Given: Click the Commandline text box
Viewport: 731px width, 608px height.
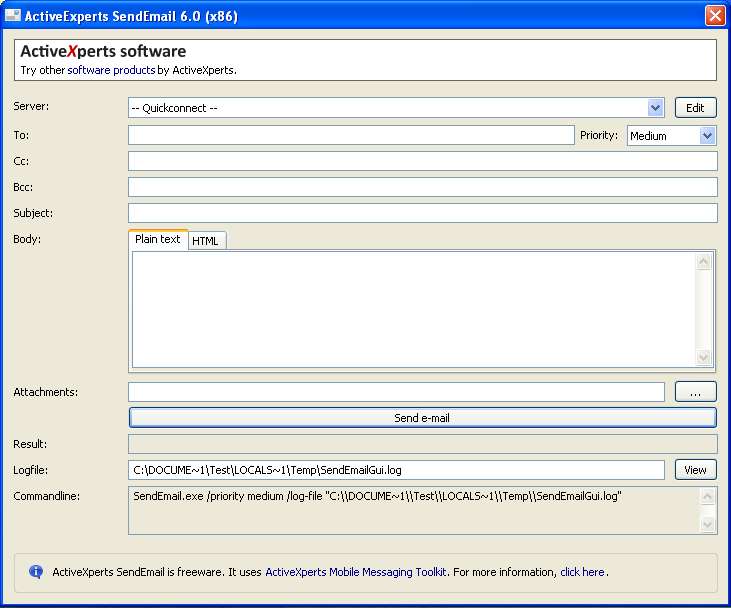Looking at the screenshot, I should pos(414,510).
